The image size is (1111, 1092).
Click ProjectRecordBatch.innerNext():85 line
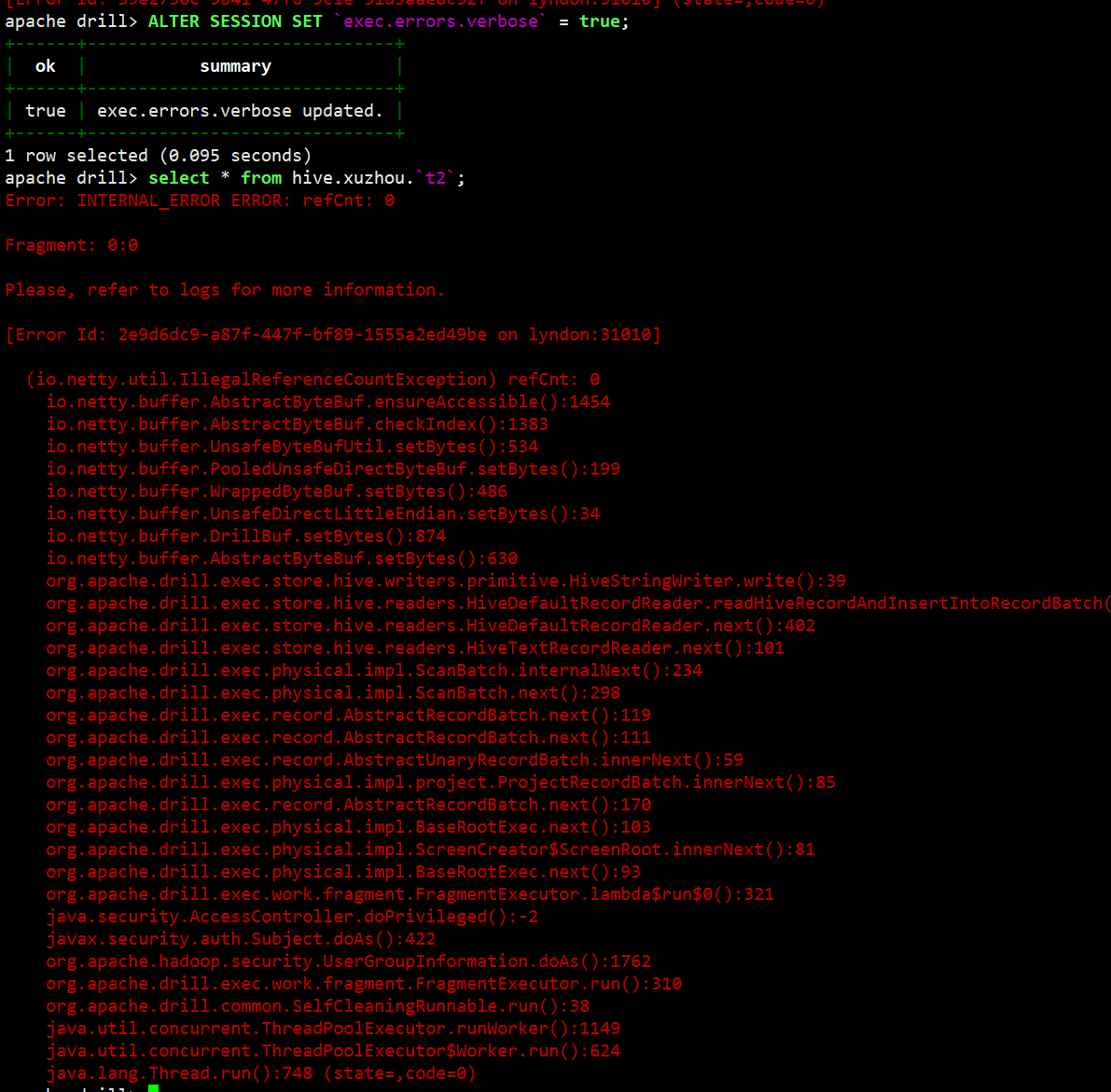[x=440, y=782]
